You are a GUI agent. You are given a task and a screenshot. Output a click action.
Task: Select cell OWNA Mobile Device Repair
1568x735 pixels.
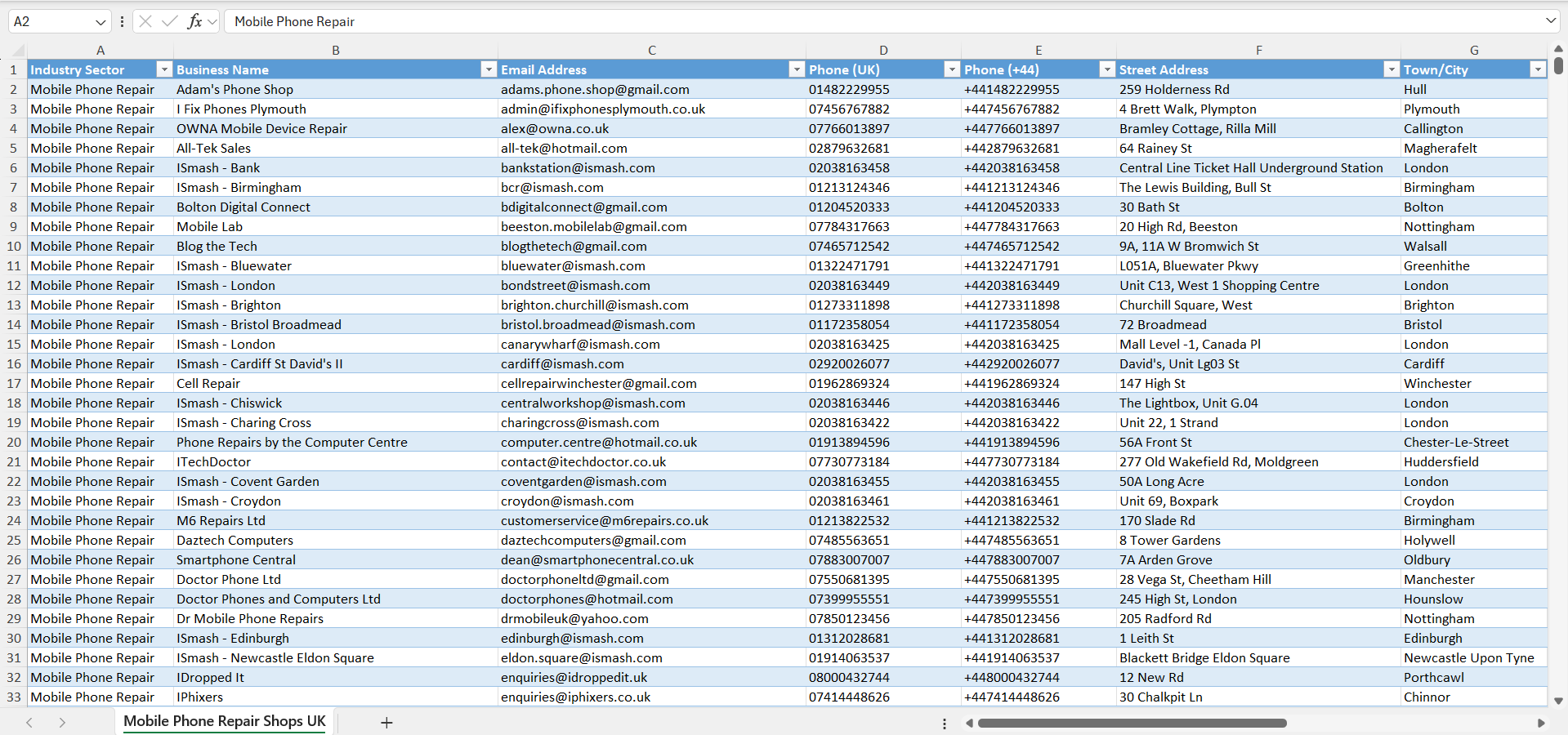(x=336, y=128)
